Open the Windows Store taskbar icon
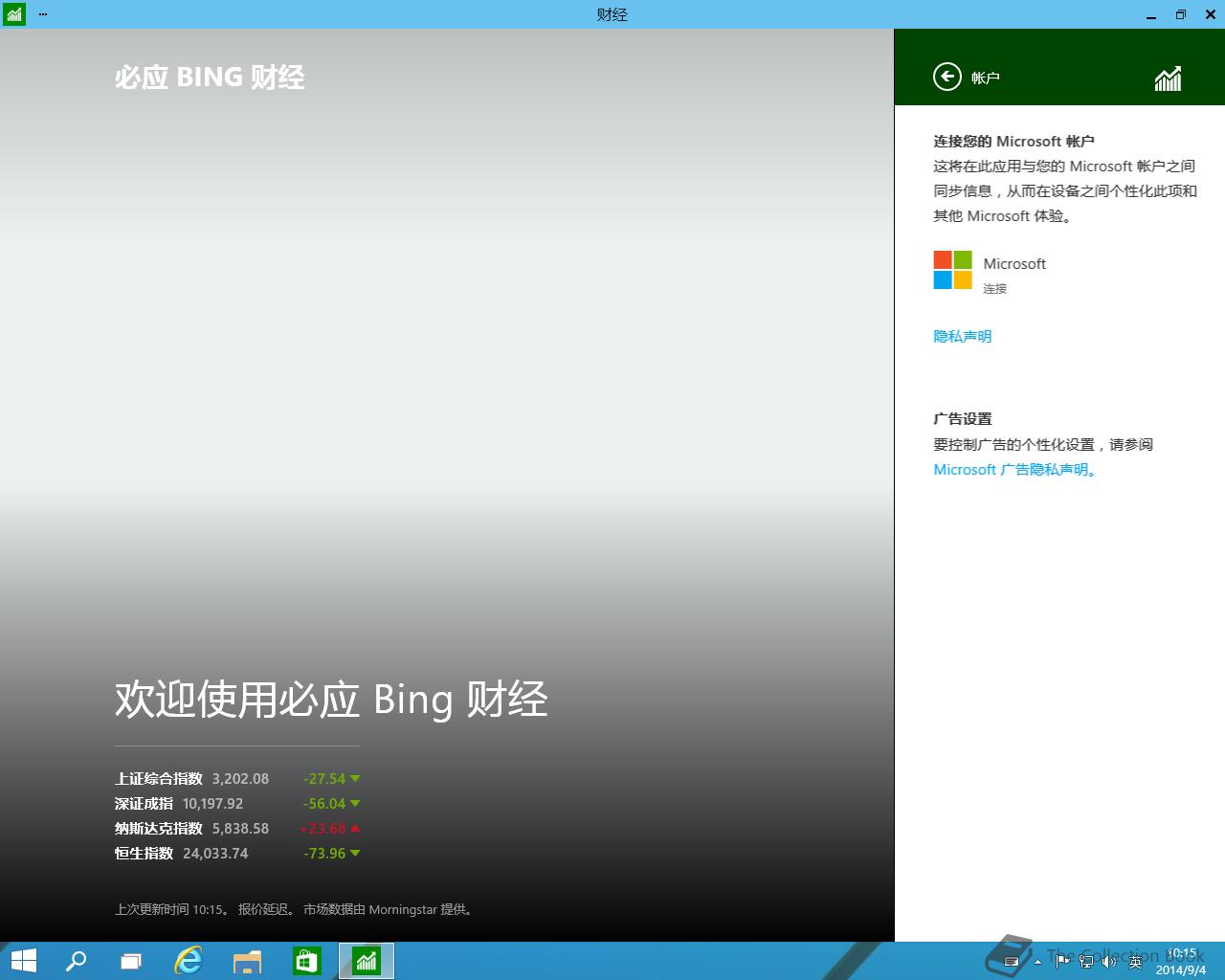The width and height of the screenshot is (1225, 980). (x=306, y=961)
